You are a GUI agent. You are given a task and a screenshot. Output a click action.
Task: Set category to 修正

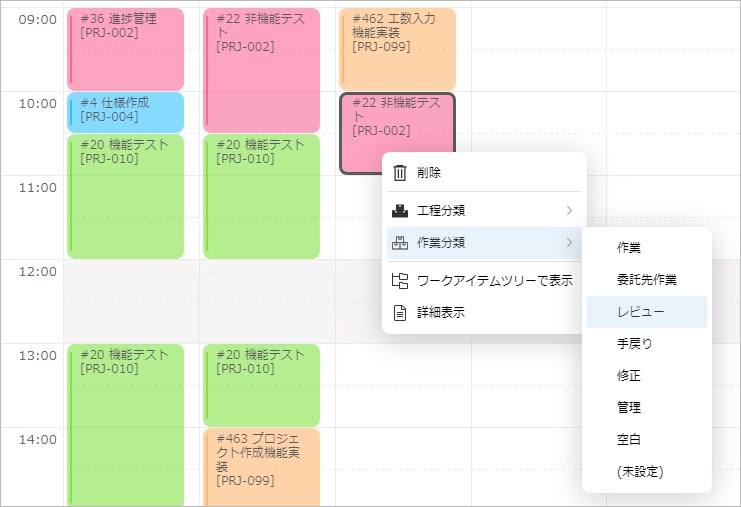pos(629,376)
